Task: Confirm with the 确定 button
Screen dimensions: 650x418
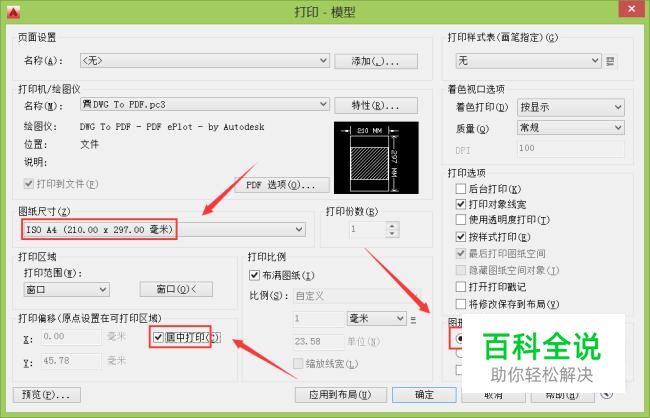Action: [424, 394]
